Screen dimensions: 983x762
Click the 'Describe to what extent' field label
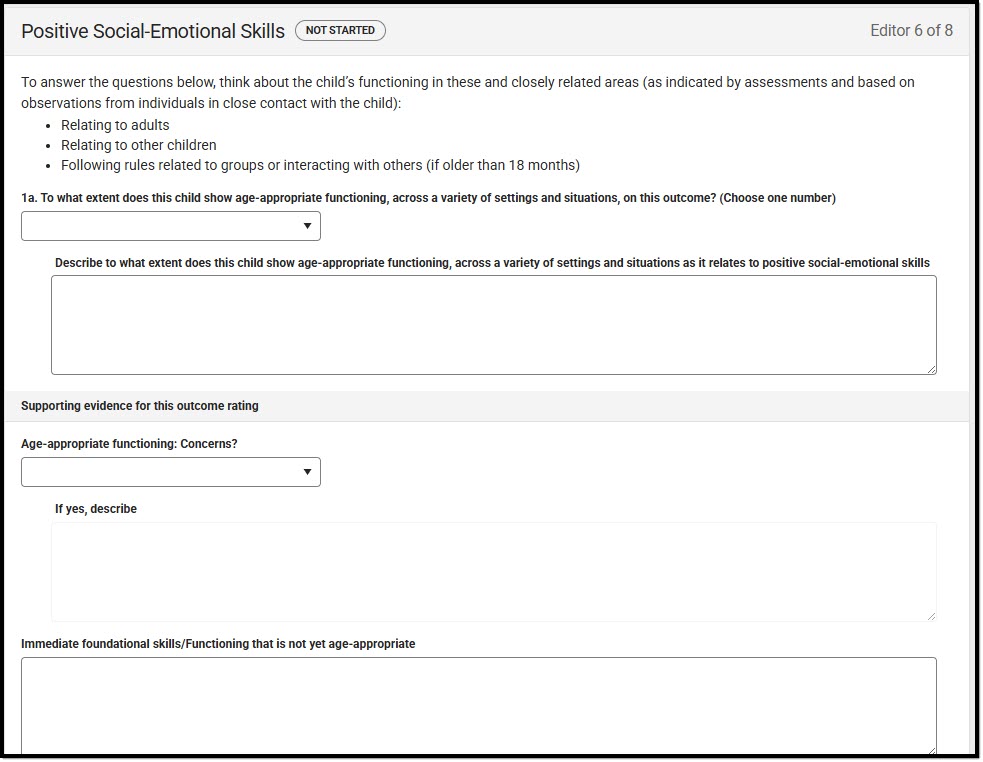492,263
